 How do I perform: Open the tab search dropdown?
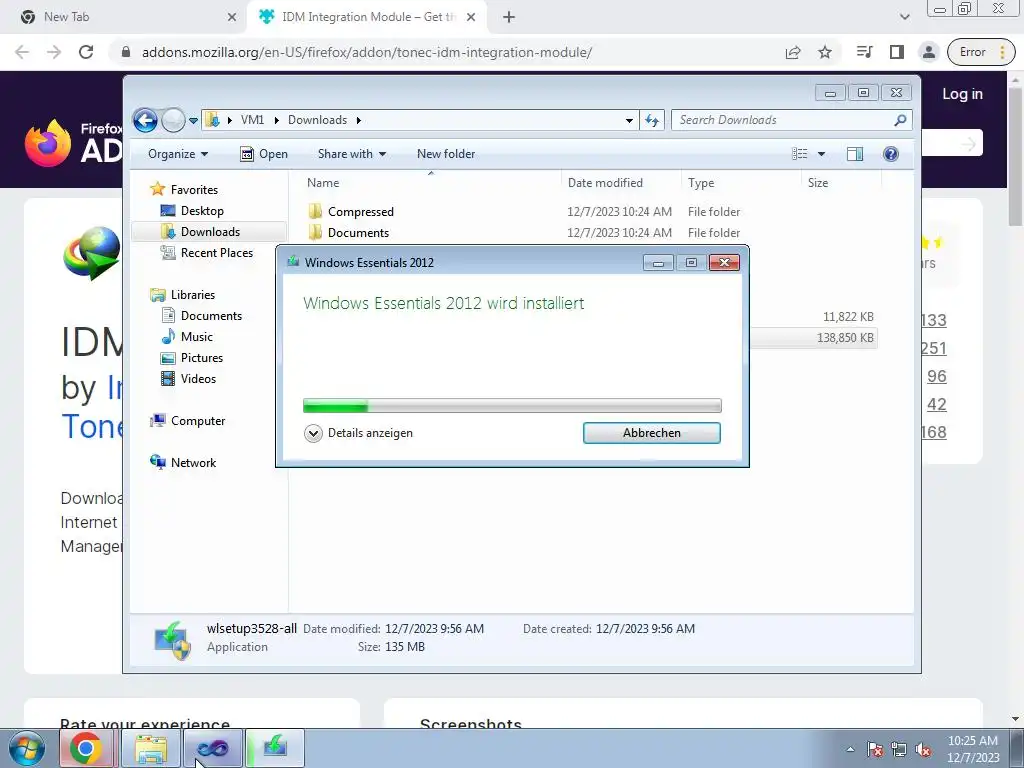pyautogui.click(x=904, y=17)
